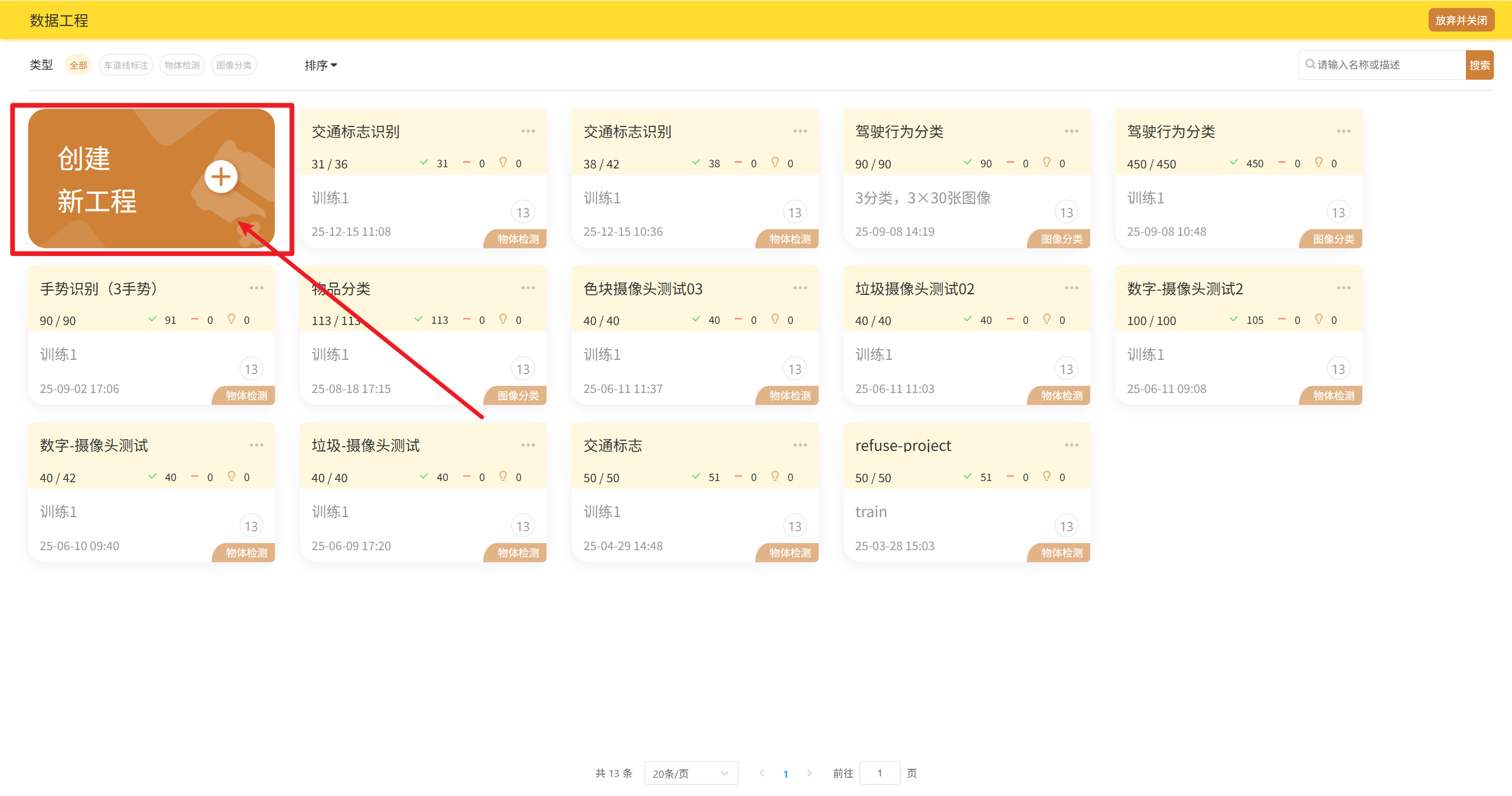Click the plus icon to create new project
This screenshot has width=1512, height=796.
[221, 177]
